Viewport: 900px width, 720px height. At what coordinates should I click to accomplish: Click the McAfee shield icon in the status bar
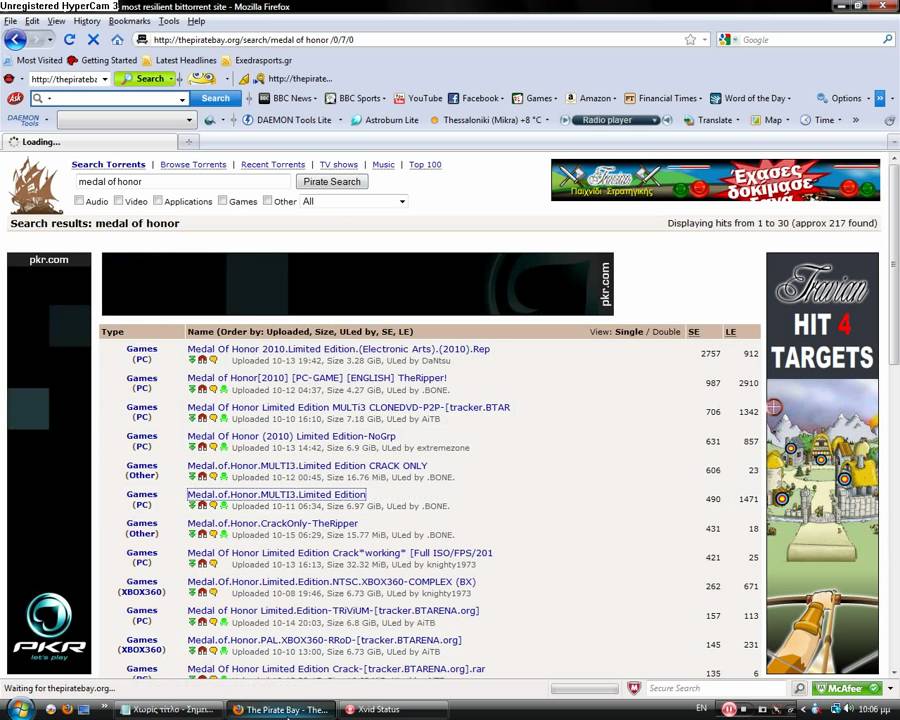(634, 688)
